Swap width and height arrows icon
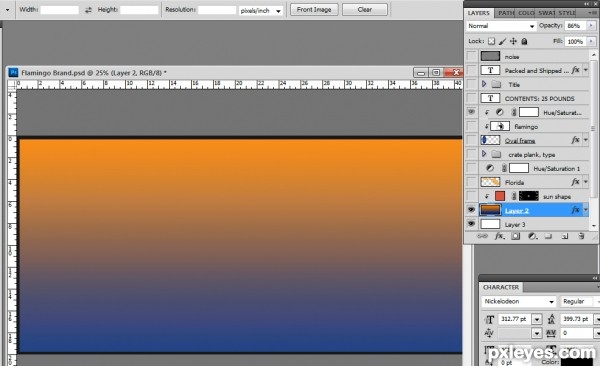The image size is (600, 366). click(88, 10)
